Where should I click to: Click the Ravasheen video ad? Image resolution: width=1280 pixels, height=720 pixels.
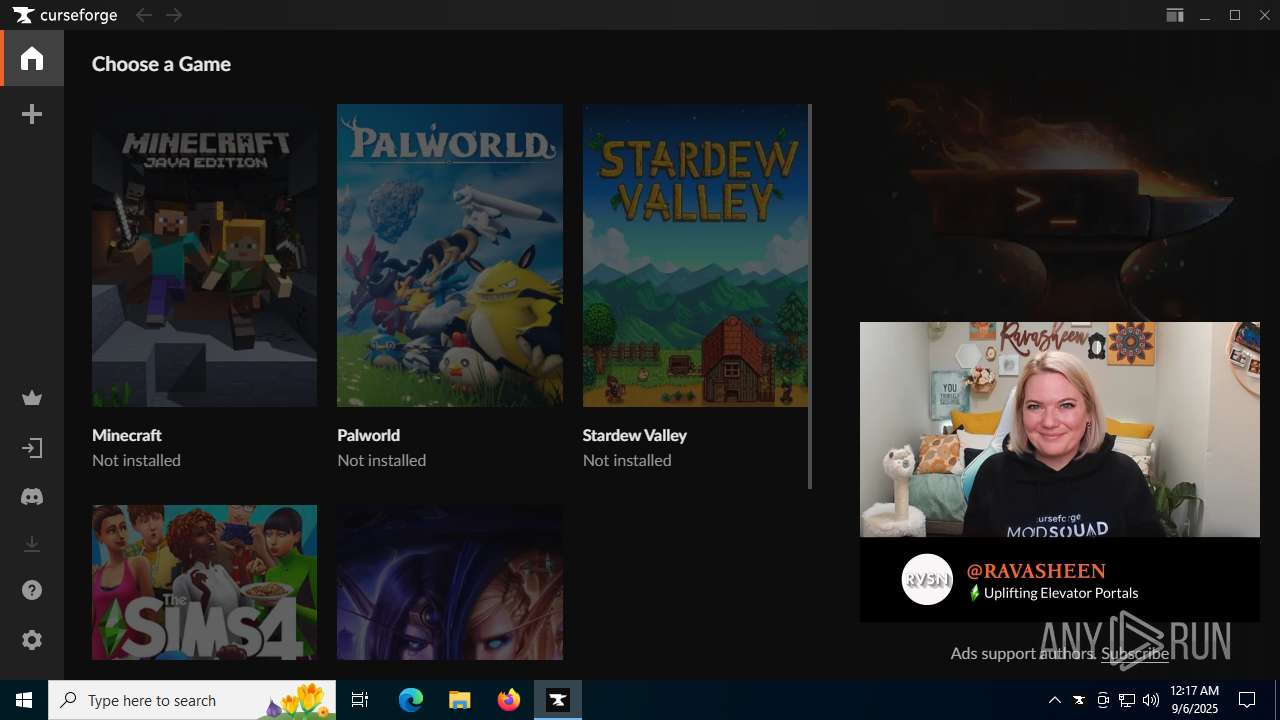click(1060, 430)
